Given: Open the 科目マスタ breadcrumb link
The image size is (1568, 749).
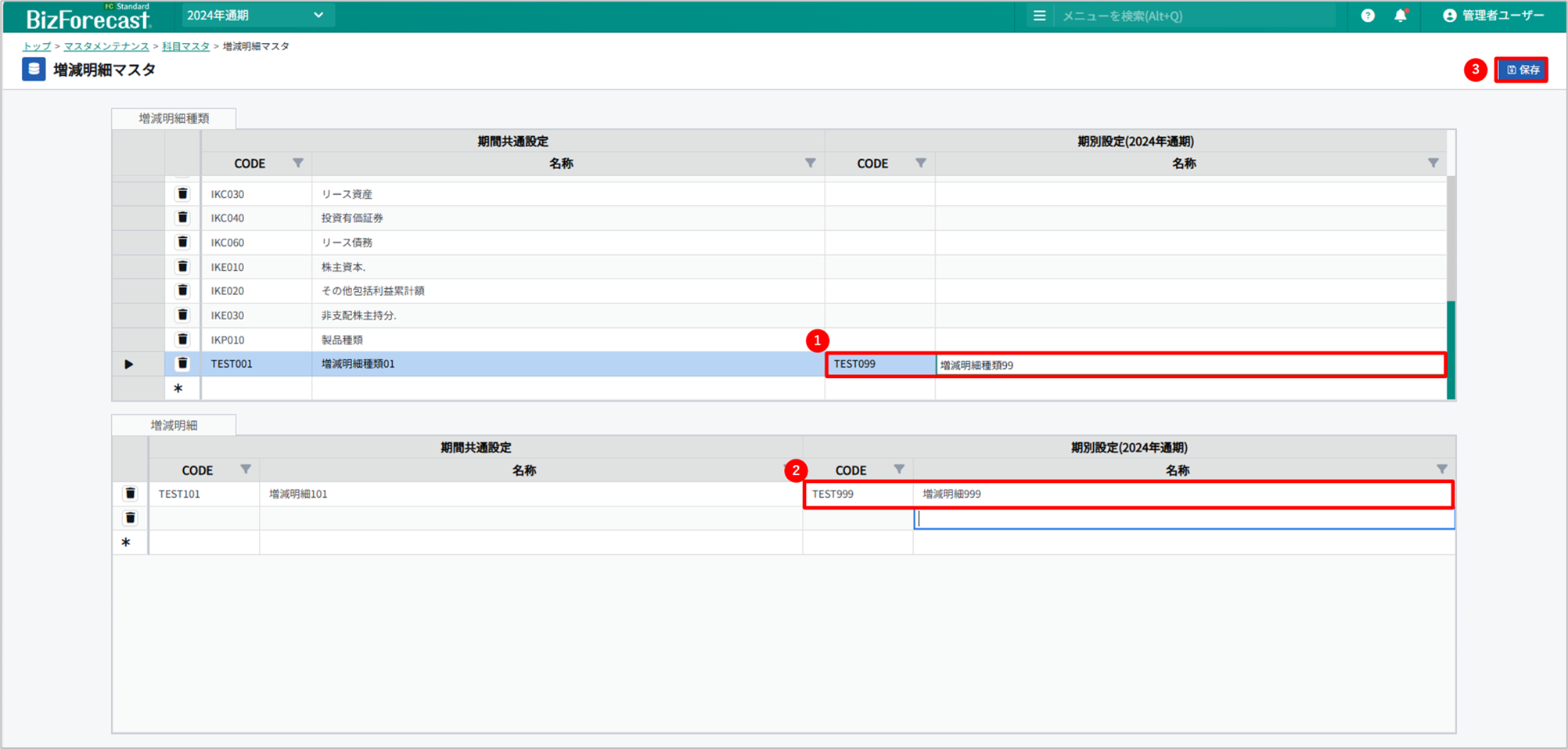Looking at the screenshot, I should tap(185, 47).
